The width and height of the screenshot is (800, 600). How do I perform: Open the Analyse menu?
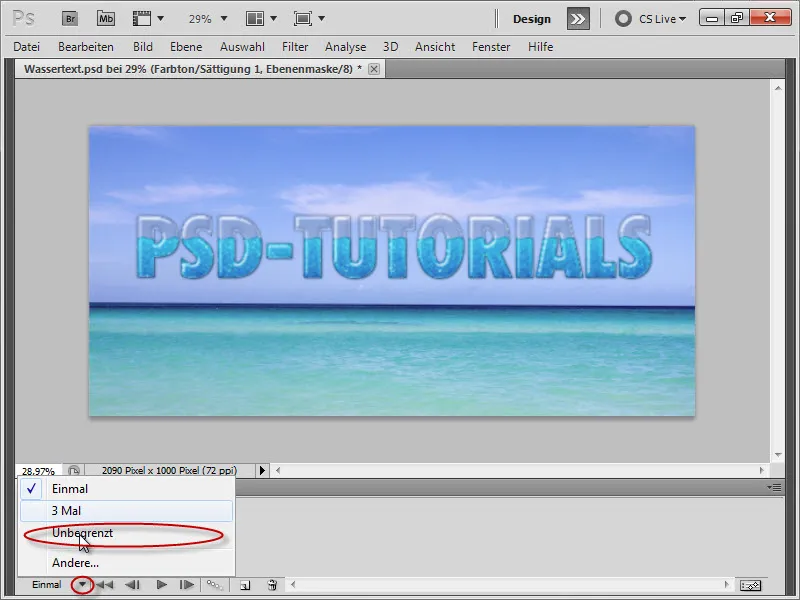pyautogui.click(x=345, y=47)
